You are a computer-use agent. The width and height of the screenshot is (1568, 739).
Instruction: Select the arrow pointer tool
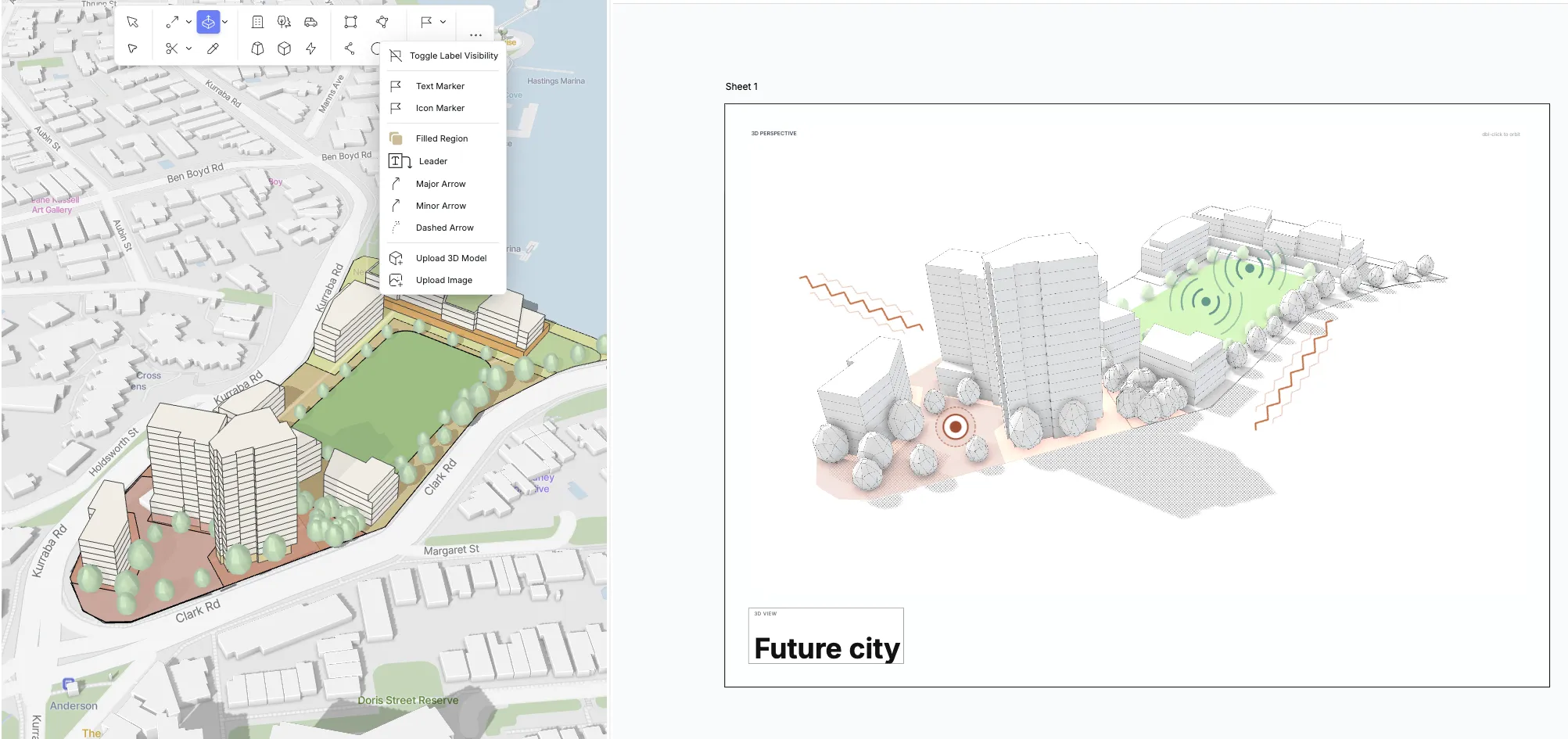coord(132,22)
